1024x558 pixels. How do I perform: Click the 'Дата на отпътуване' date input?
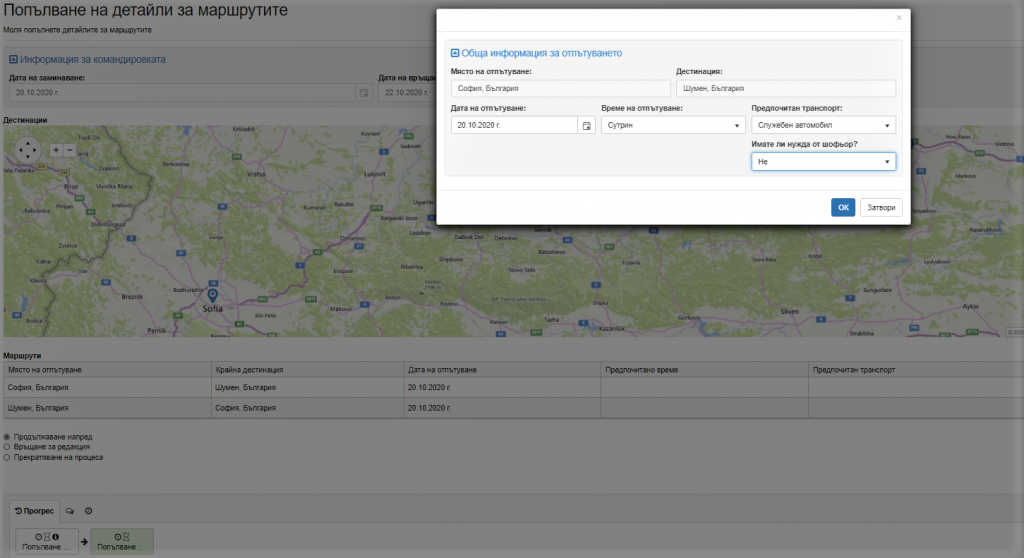coord(514,125)
